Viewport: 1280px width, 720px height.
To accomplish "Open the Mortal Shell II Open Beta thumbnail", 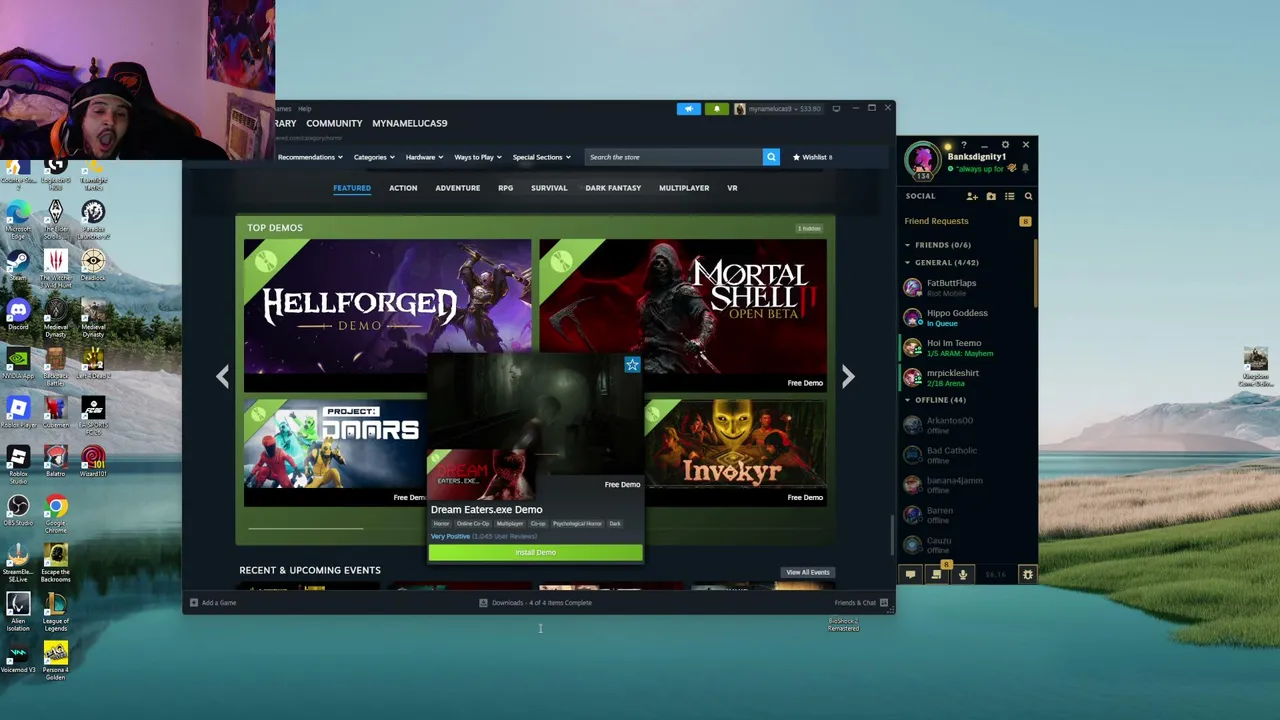I will [x=683, y=315].
